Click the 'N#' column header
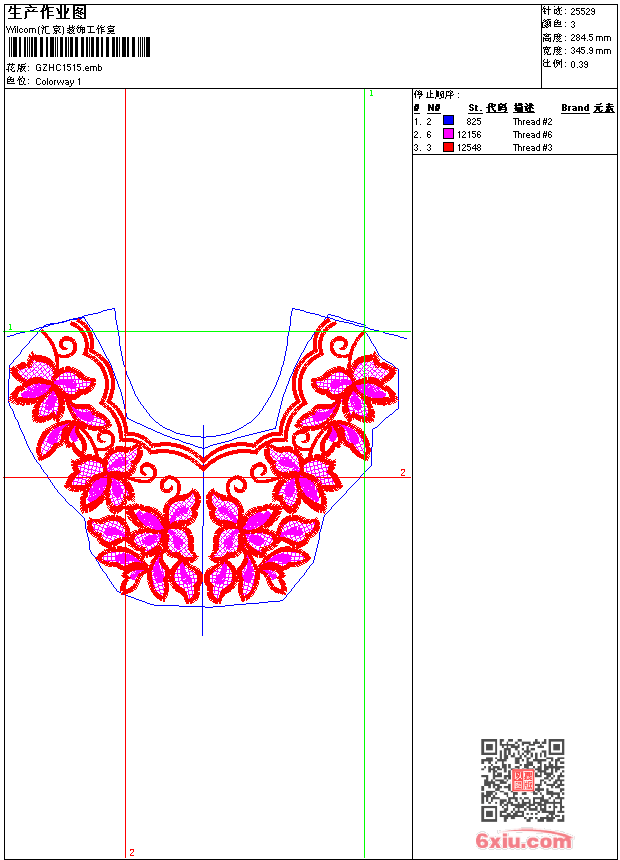The height and width of the screenshot is (860, 620). (434, 108)
